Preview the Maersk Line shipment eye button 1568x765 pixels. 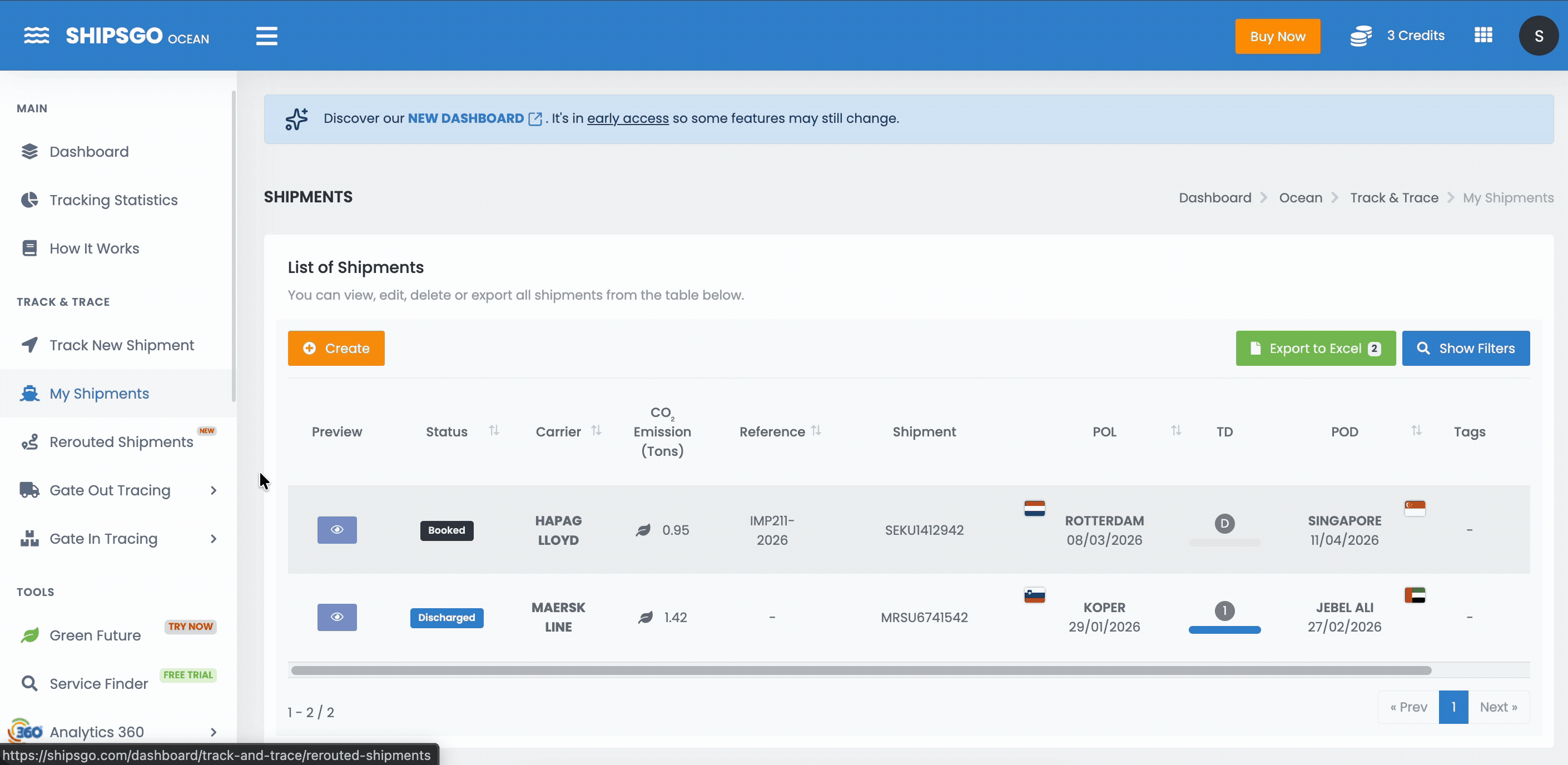coord(336,617)
